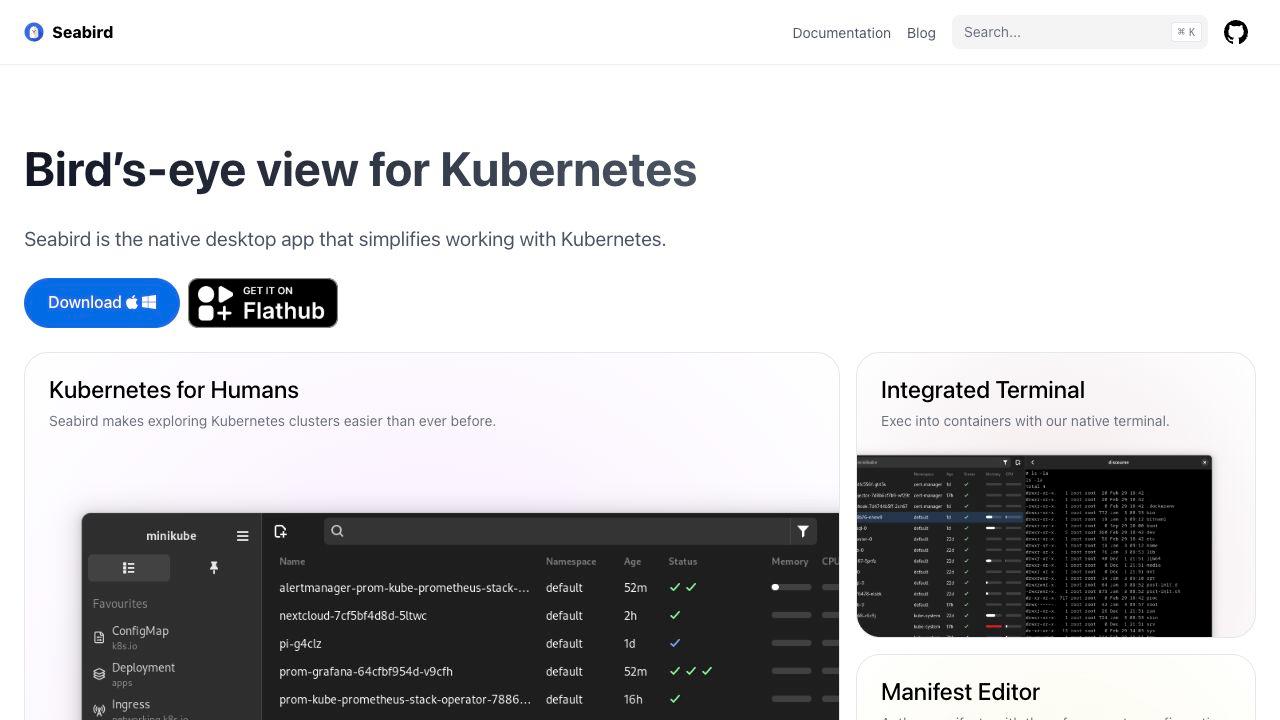Click the Manifest Editor heading
1280x720 pixels.
coord(960,692)
